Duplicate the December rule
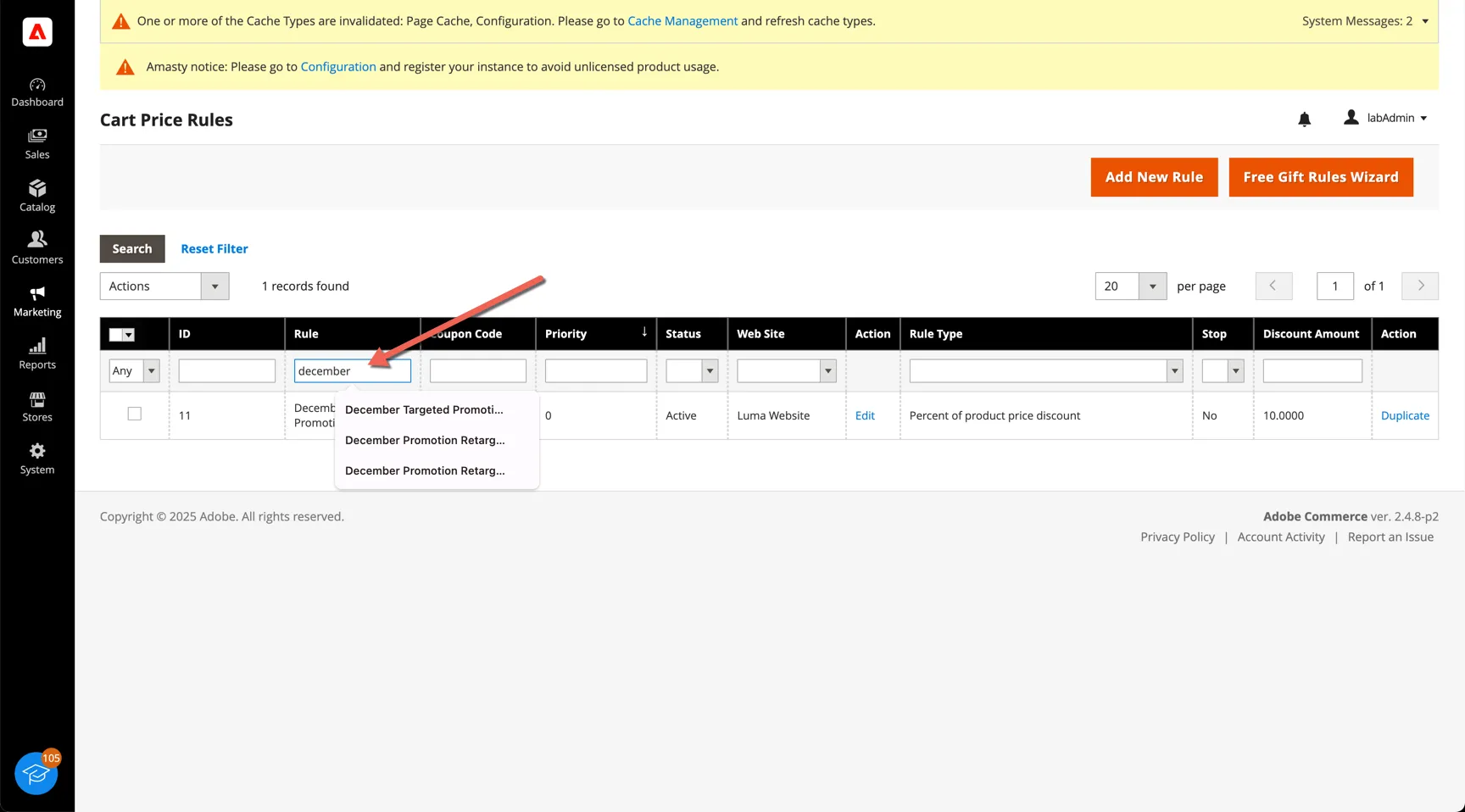Screen dimensions: 1465x812 pyautogui.click(x=1405, y=415)
